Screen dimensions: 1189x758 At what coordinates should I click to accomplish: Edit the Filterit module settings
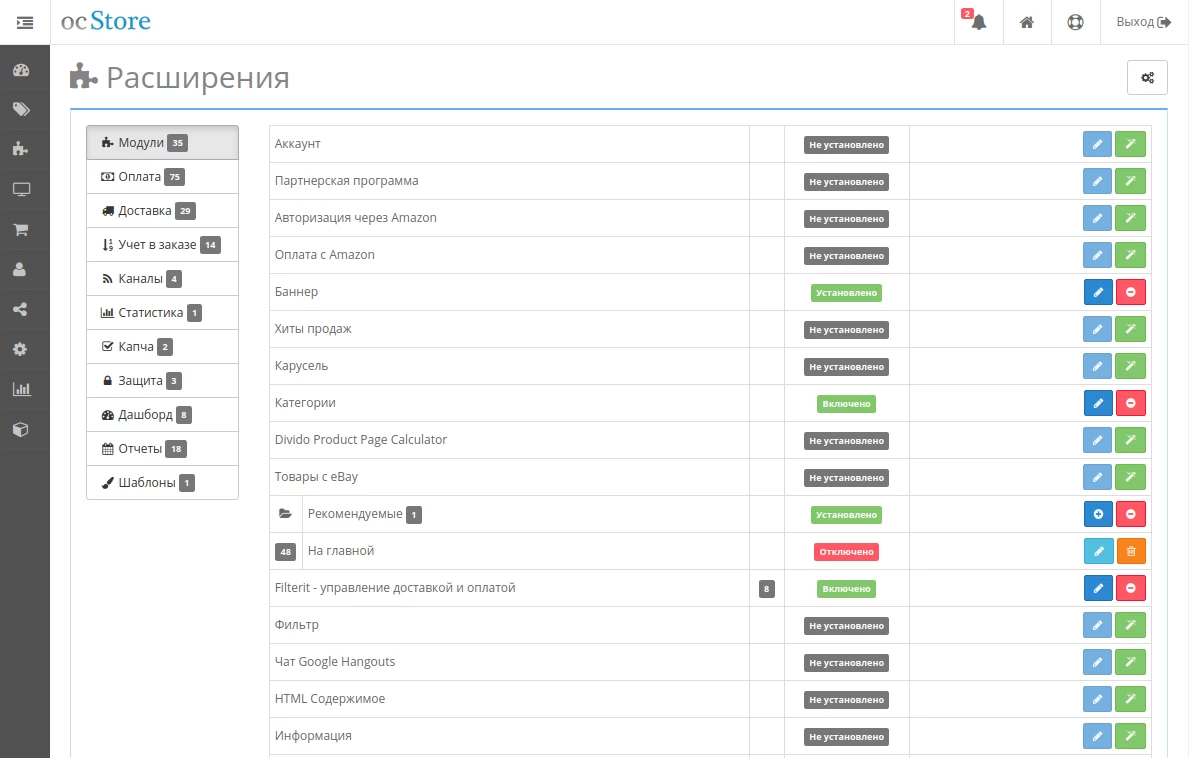point(1098,588)
